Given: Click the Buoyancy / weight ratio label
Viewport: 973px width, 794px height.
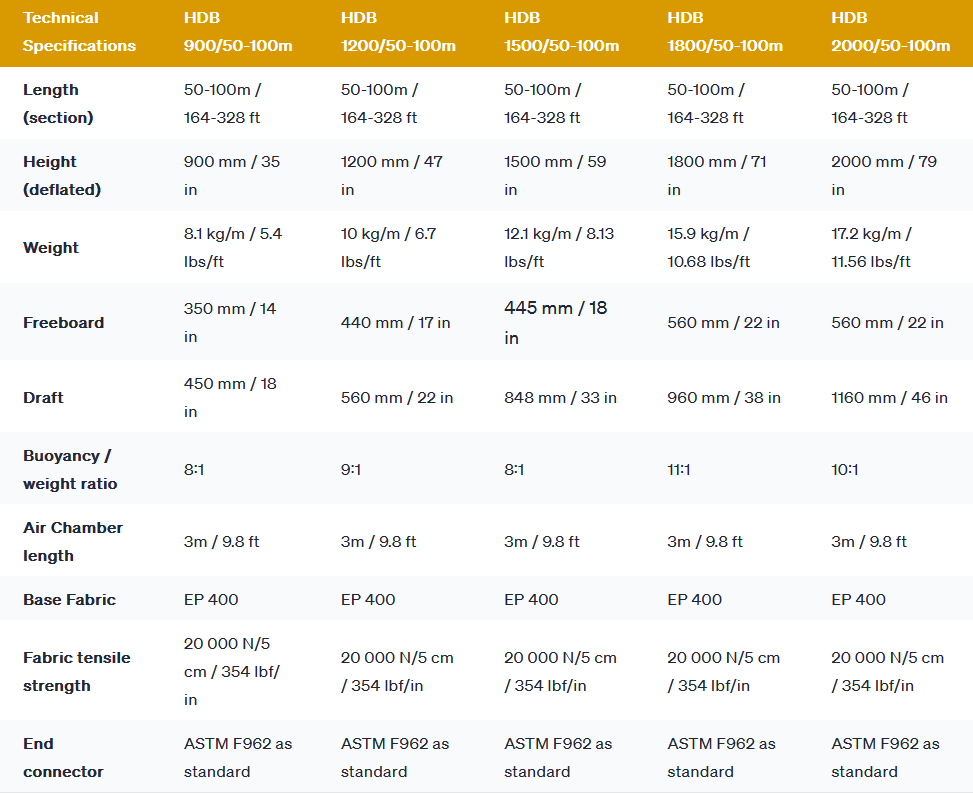Looking at the screenshot, I should coord(70,470).
